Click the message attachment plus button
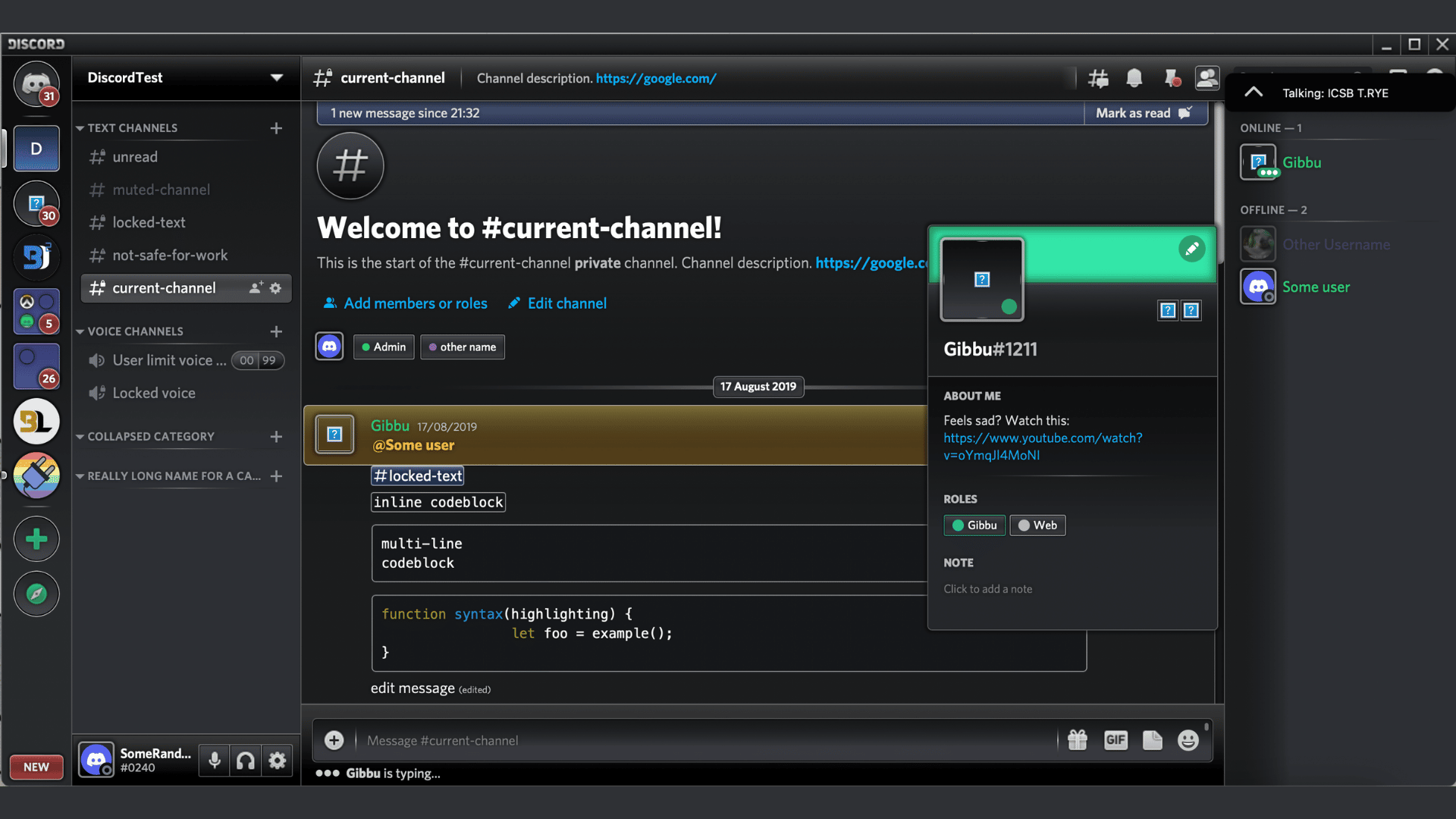The width and height of the screenshot is (1456, 819). [334, 740]
